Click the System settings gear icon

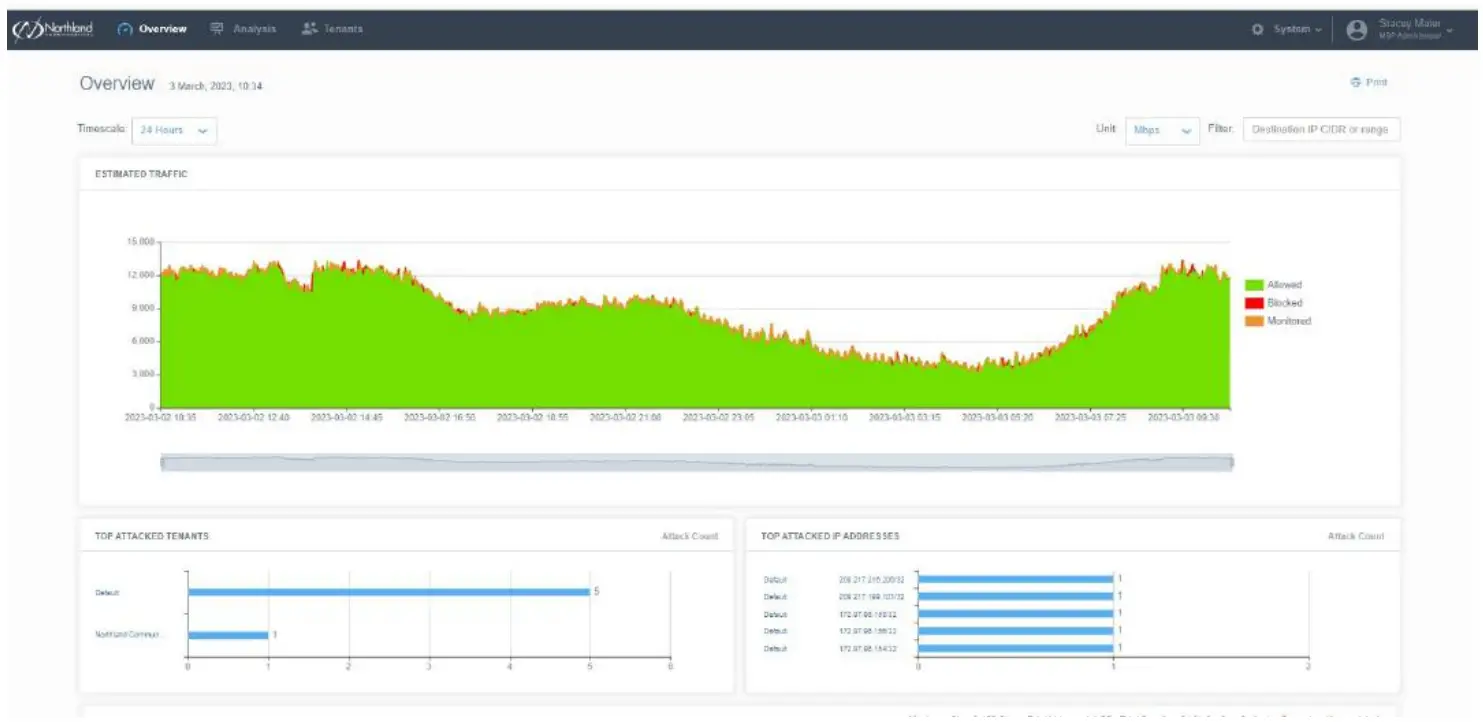(1260, 29)
